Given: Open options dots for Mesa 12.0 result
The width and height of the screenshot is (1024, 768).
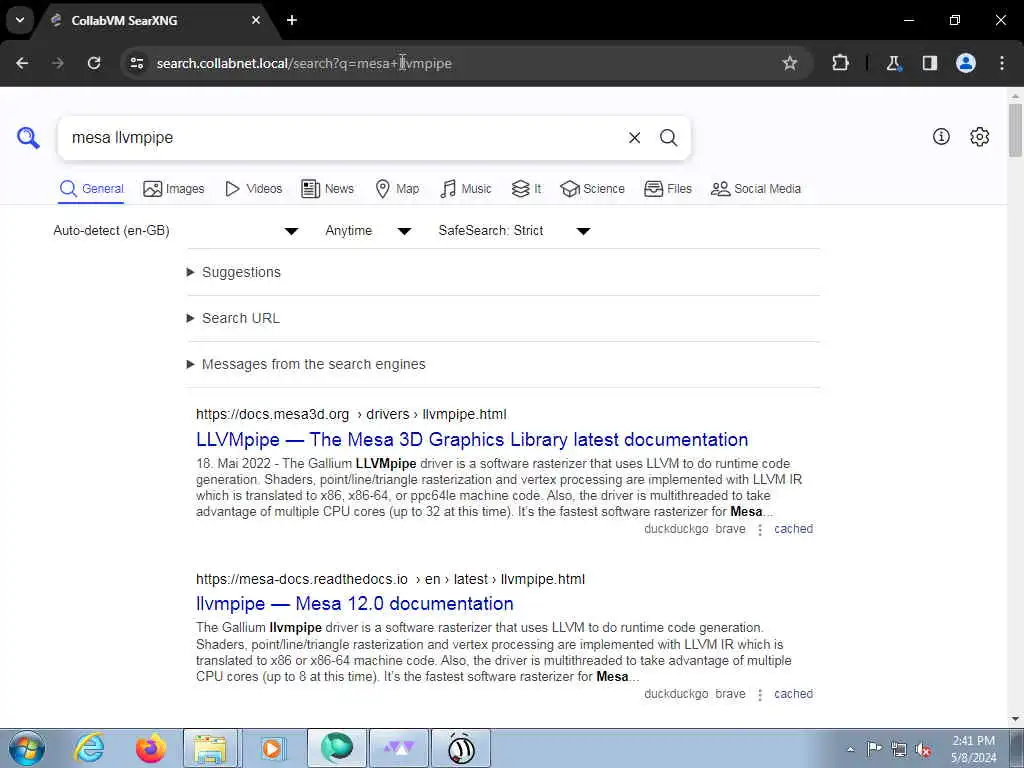Looking at the screenshot, I should click(760, 694).
